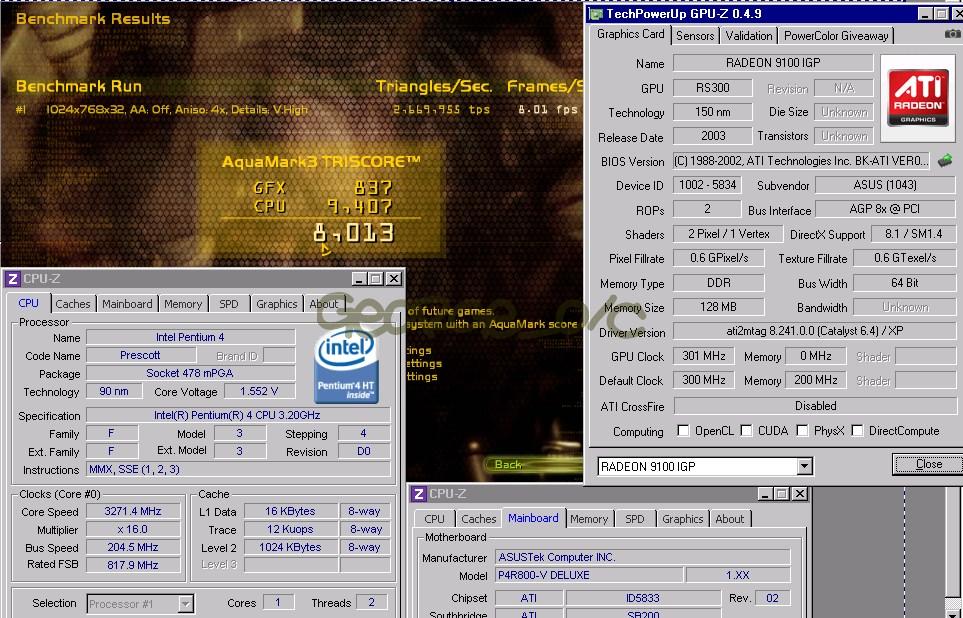Image resolution: width=963 pixels, height=618 pixels.
Task: Click the Benchmark Results heading
Action: [x=93, y=19]
